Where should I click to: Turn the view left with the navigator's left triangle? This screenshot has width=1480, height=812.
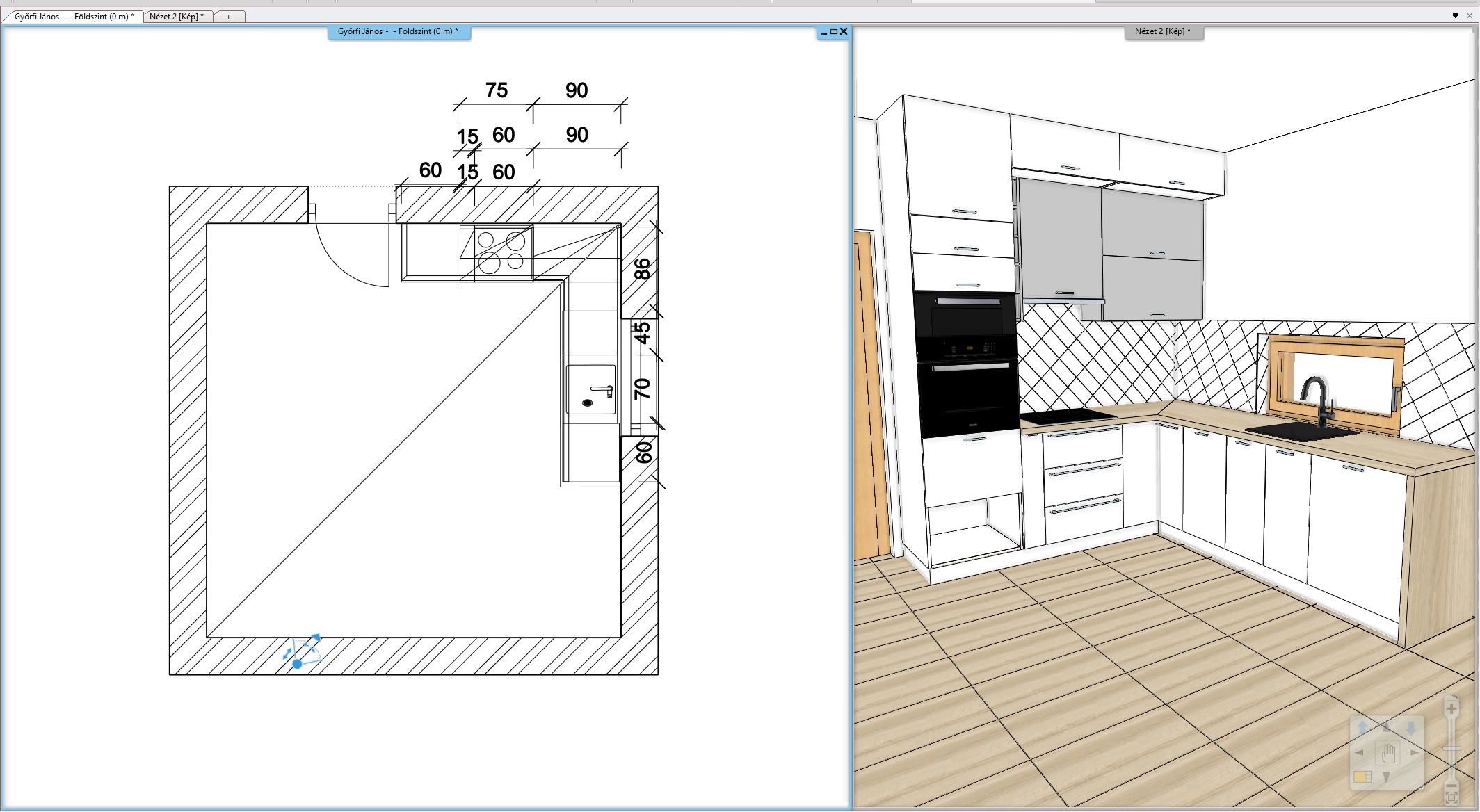(1360, 752)
